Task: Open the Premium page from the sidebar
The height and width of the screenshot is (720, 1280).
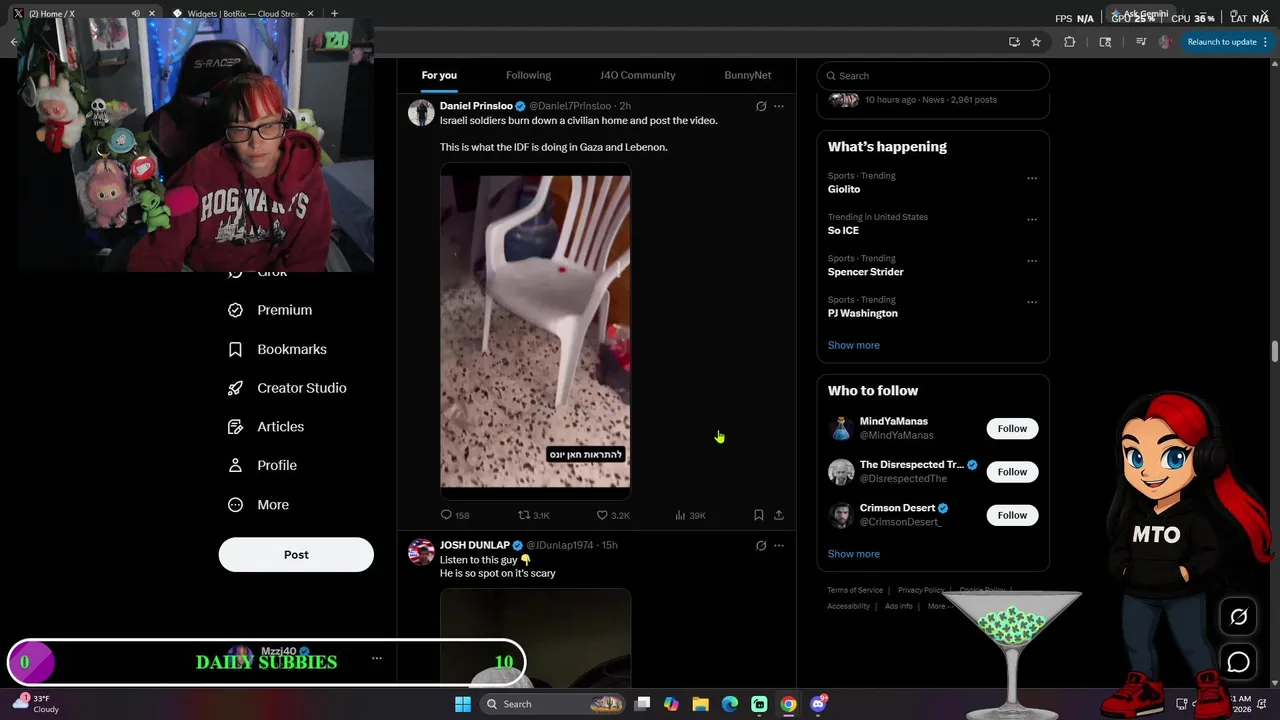Action: pos(270,310)
